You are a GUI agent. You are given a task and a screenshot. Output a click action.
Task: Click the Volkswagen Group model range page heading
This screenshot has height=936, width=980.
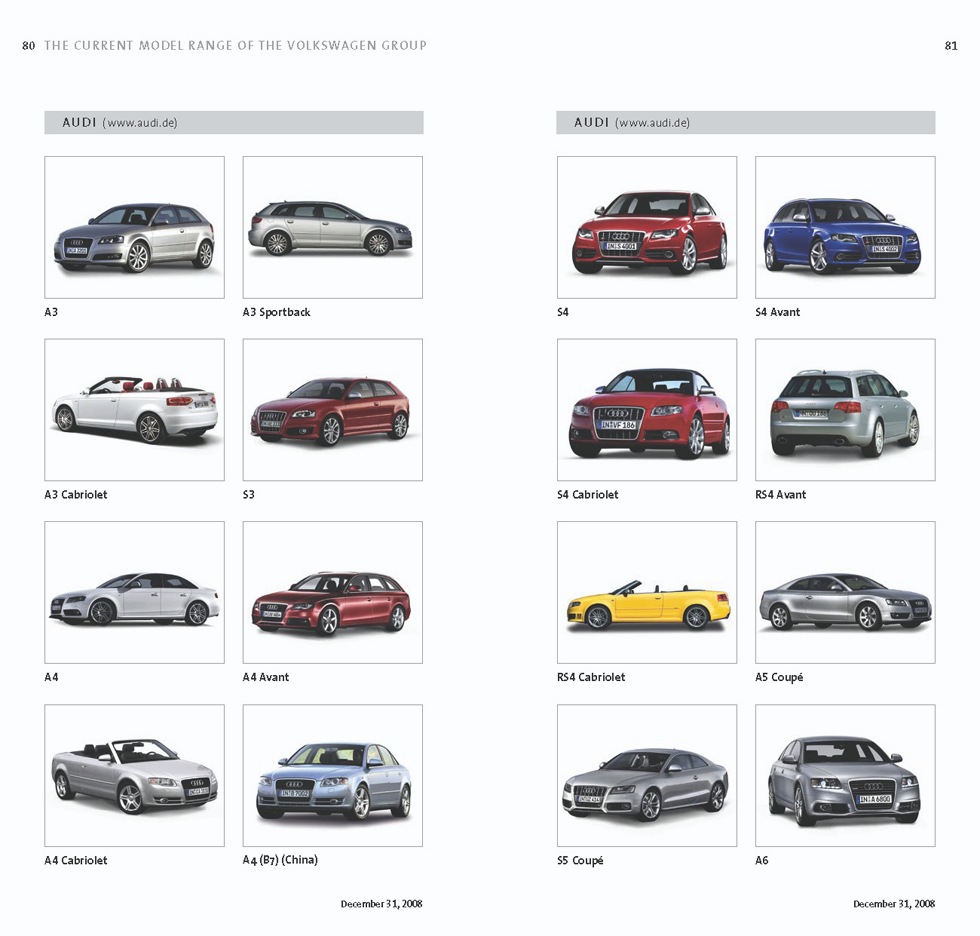pyautogui.click(x=235, y=45)
